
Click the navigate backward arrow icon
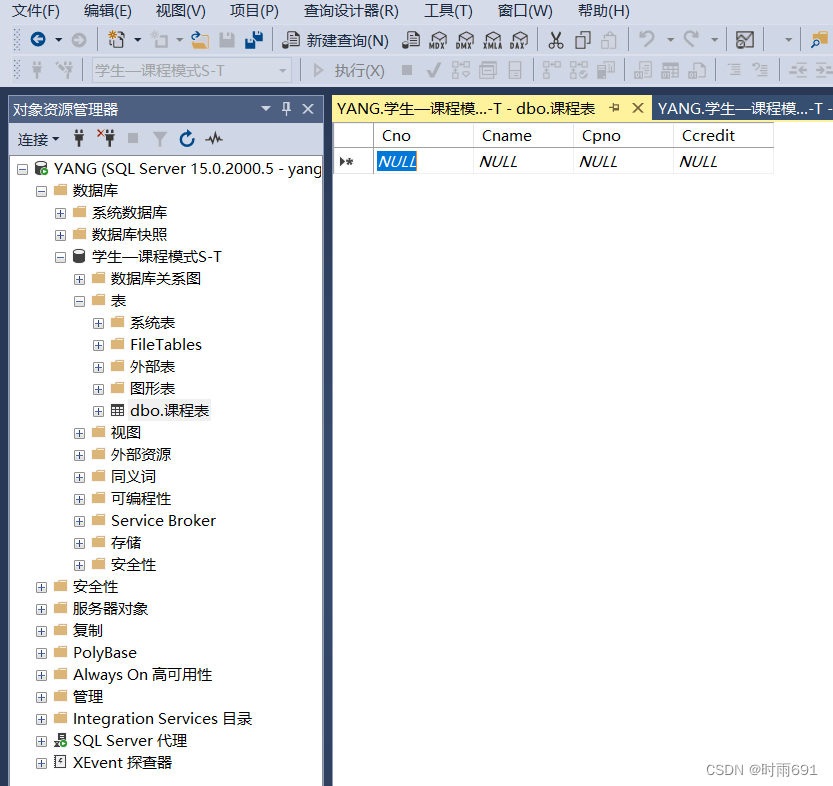[38, 39]
